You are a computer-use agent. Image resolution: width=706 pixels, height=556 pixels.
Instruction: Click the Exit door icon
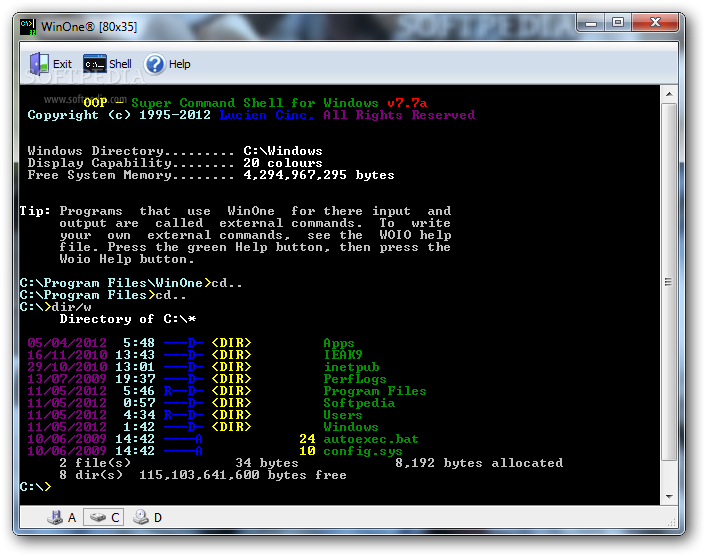point(39,64)
